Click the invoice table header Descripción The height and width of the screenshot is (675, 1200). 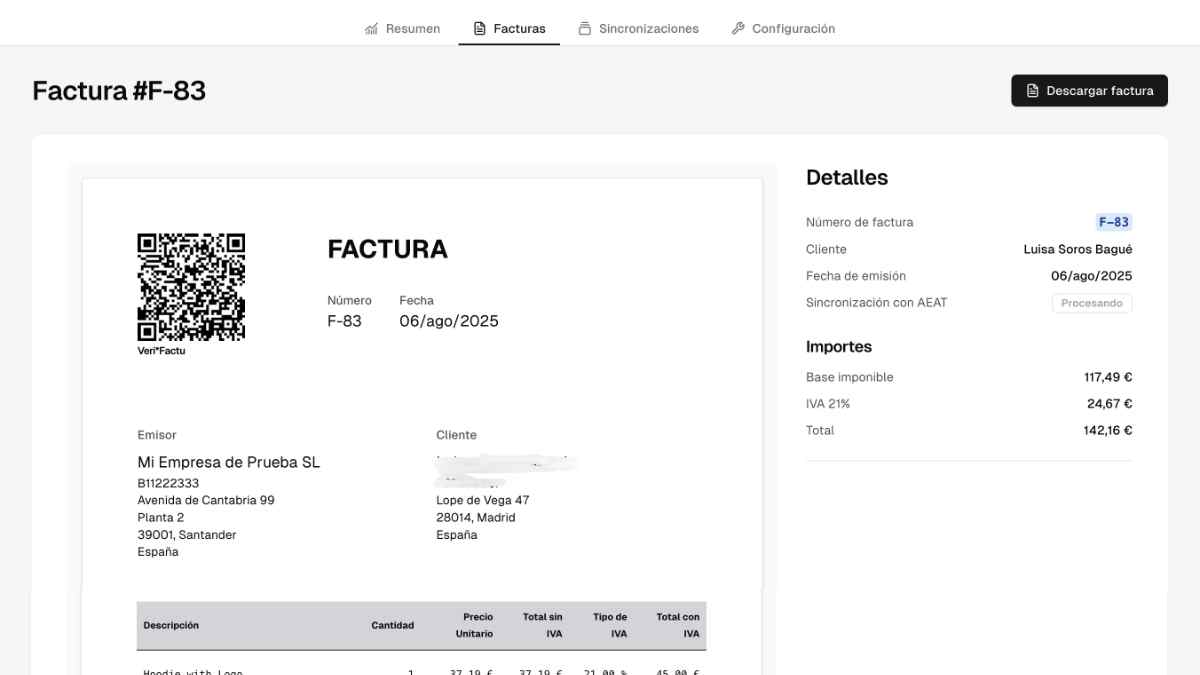pyautogui.click(x=171, y=624)
